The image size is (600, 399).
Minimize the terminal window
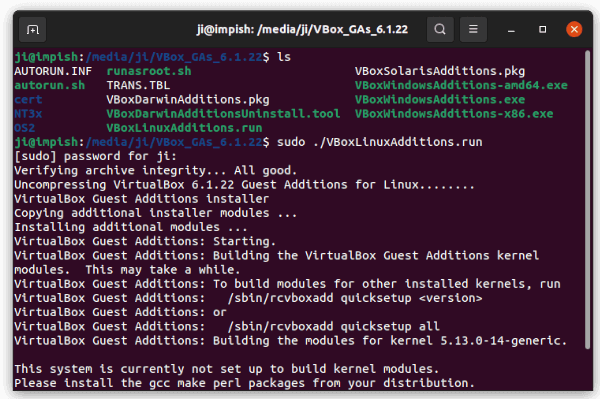[511, 29]
